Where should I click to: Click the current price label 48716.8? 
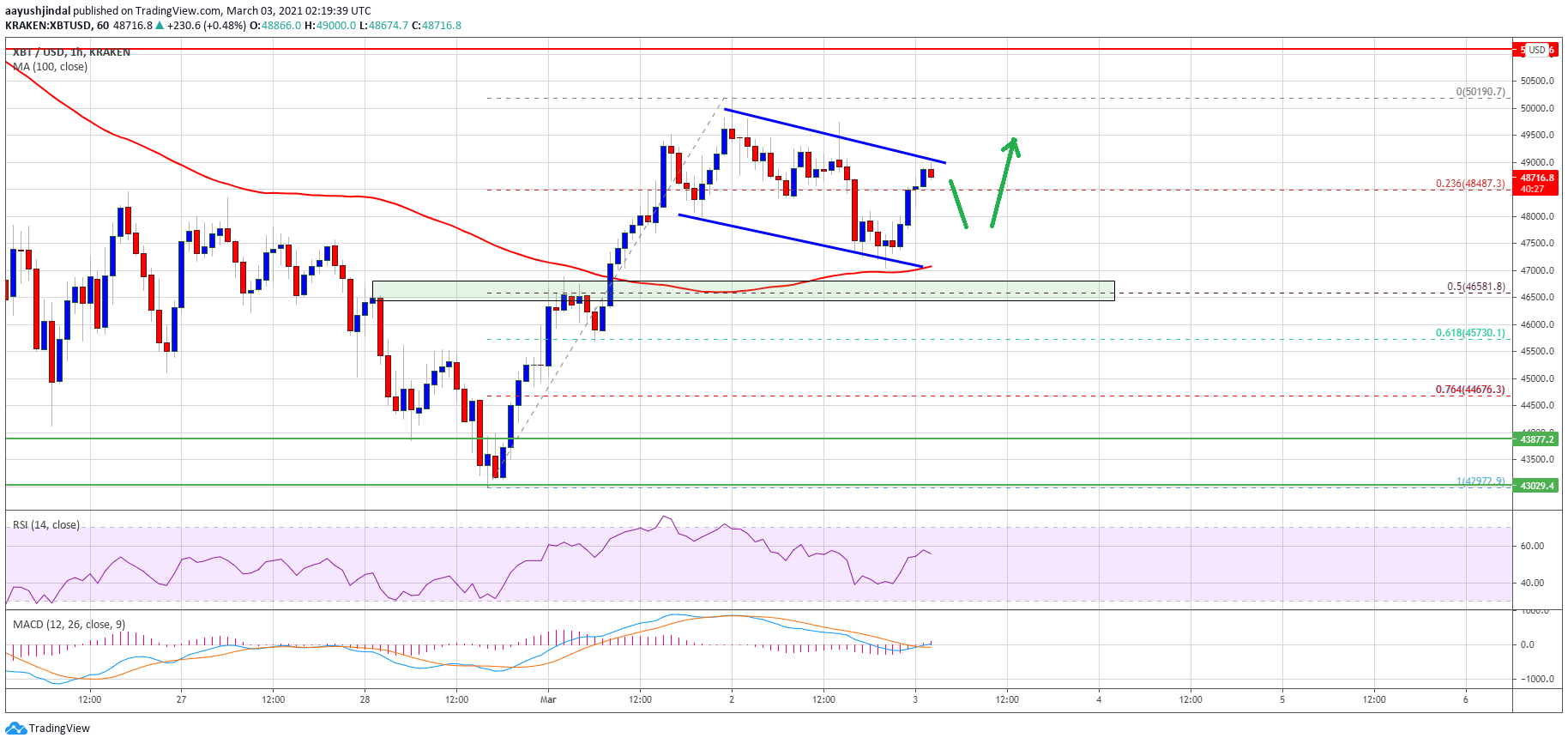point(1536,178)
